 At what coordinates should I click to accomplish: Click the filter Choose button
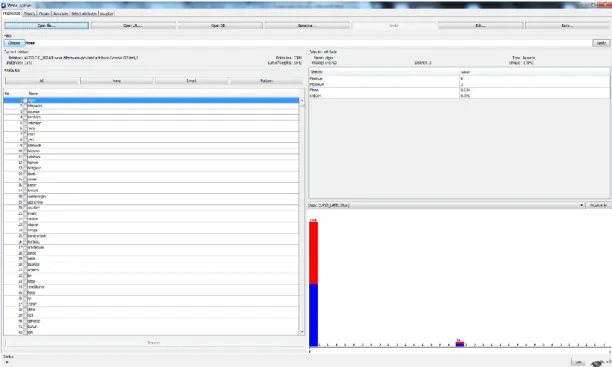[14, 43]
